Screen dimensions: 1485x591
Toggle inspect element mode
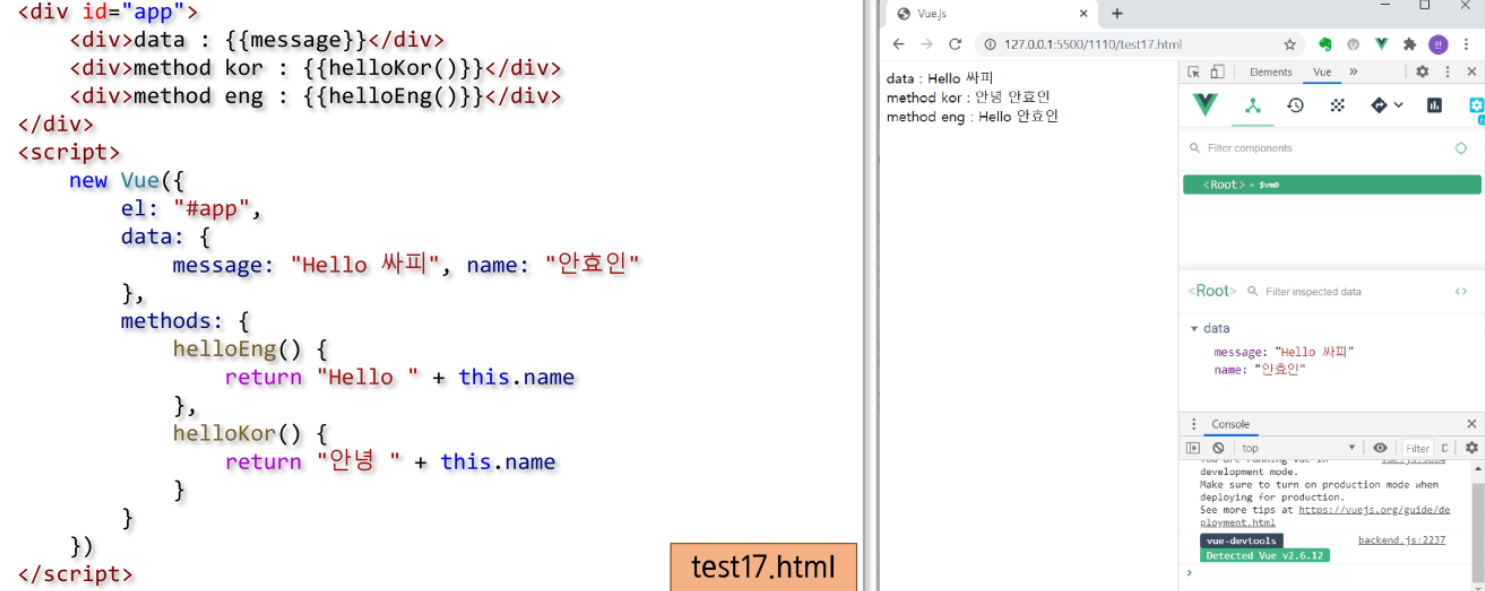pyautogui.click(x=1195, y=71)
